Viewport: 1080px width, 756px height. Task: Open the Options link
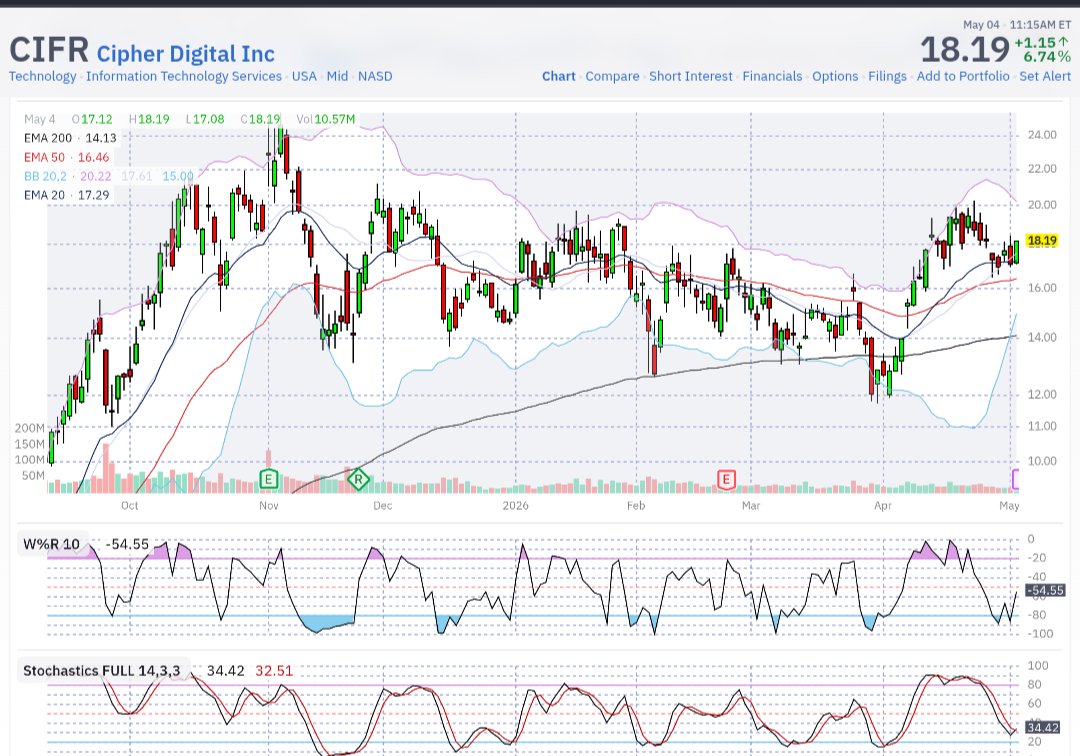pyautogui.click(x=835, y=76)
